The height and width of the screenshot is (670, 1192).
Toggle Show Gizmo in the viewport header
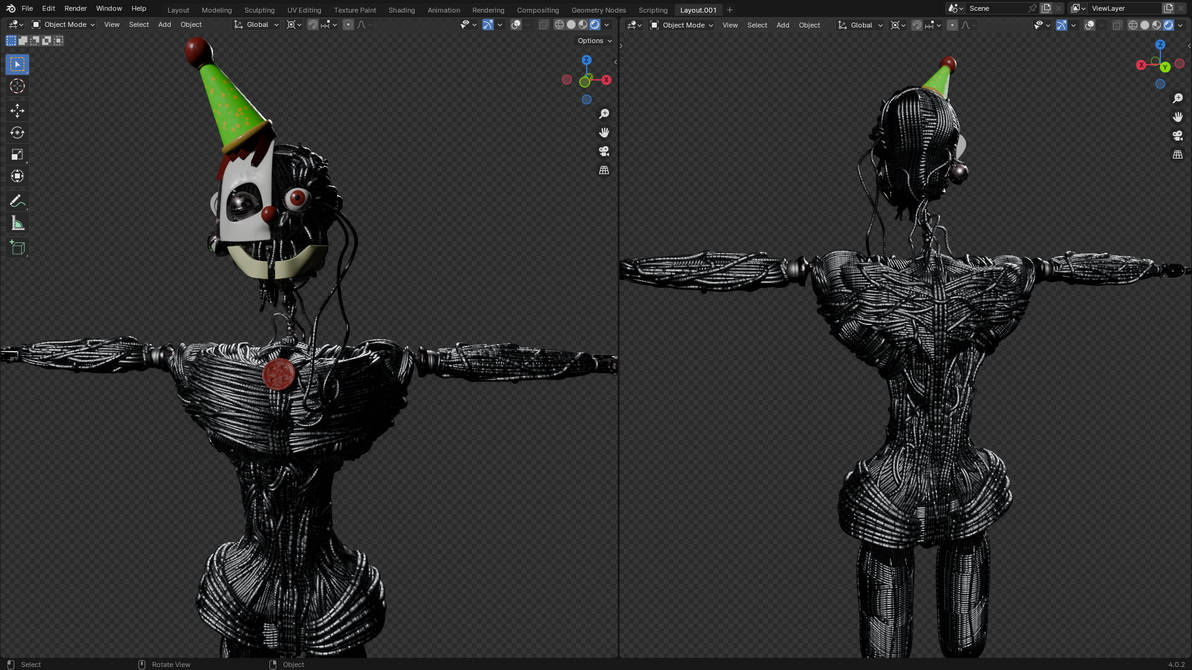tap(487, 24)
